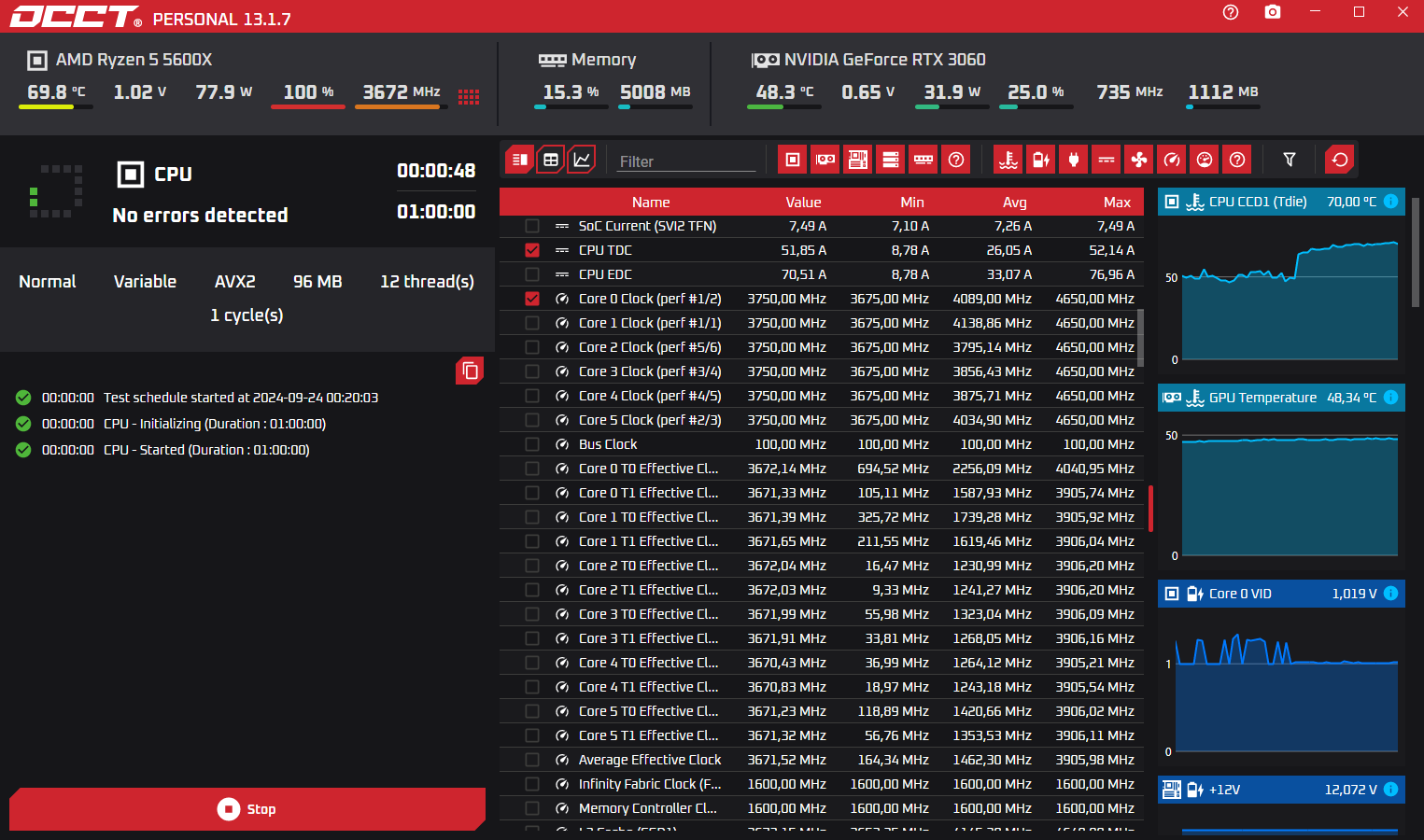Viewport: 1424px width, 840px height.
Task: Click the graph panel vertical scrollbar
Action: click(1416, 252)
